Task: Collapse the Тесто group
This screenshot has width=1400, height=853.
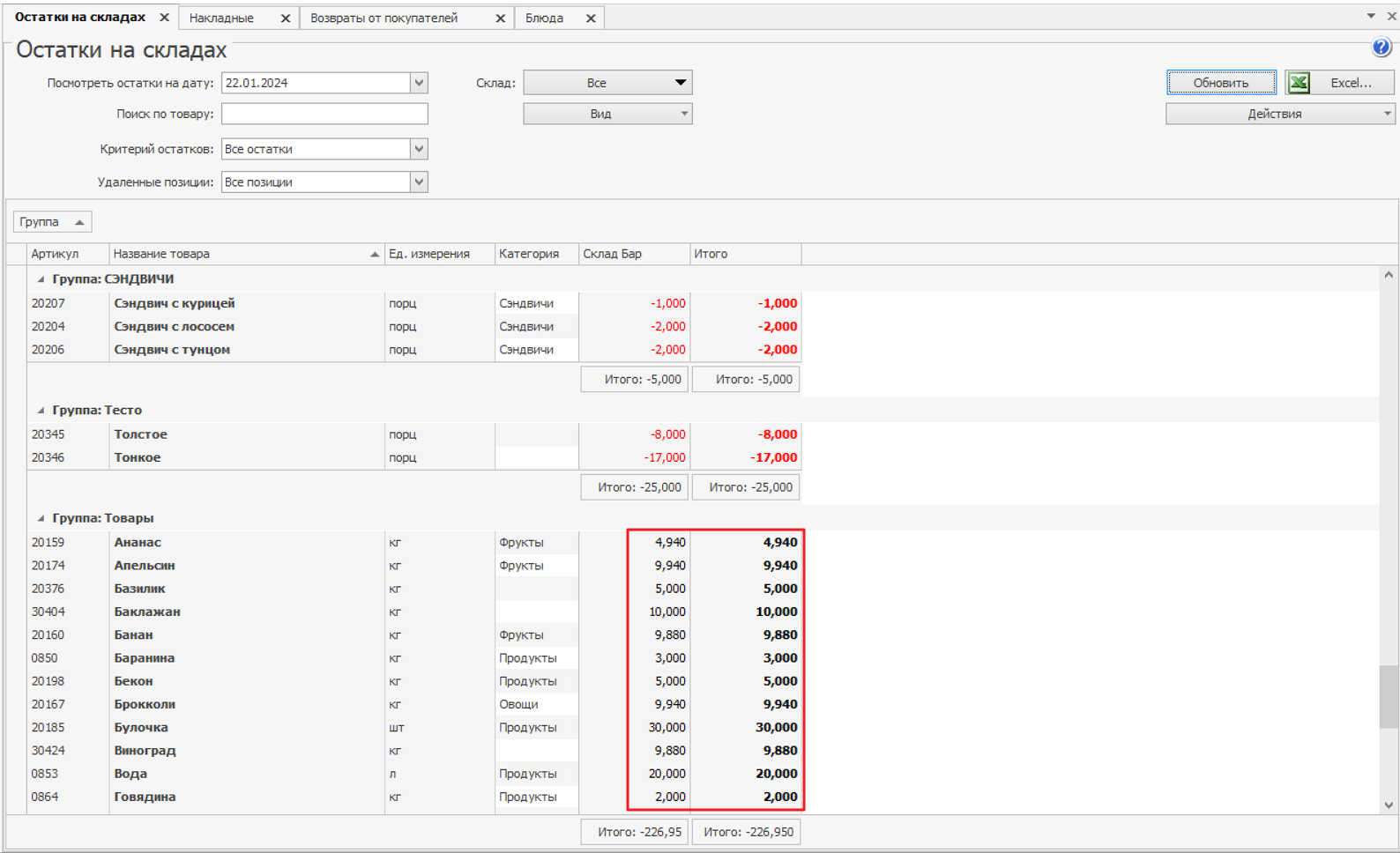Action: click(41, 411)
